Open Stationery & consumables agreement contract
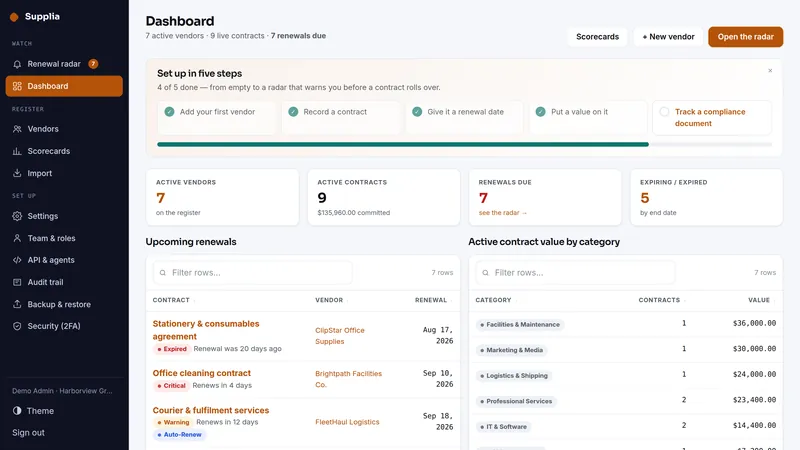800x450 pixels. [x=206, y=330]
